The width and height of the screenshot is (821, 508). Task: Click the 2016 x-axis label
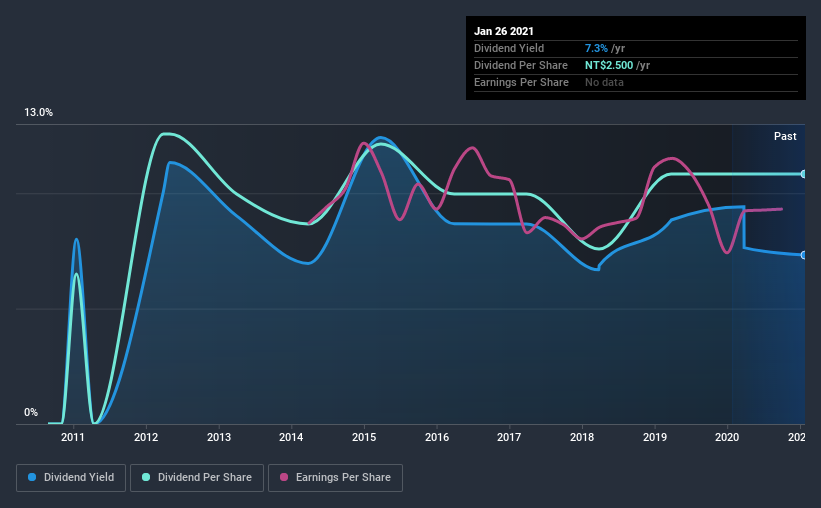[437, 437]
